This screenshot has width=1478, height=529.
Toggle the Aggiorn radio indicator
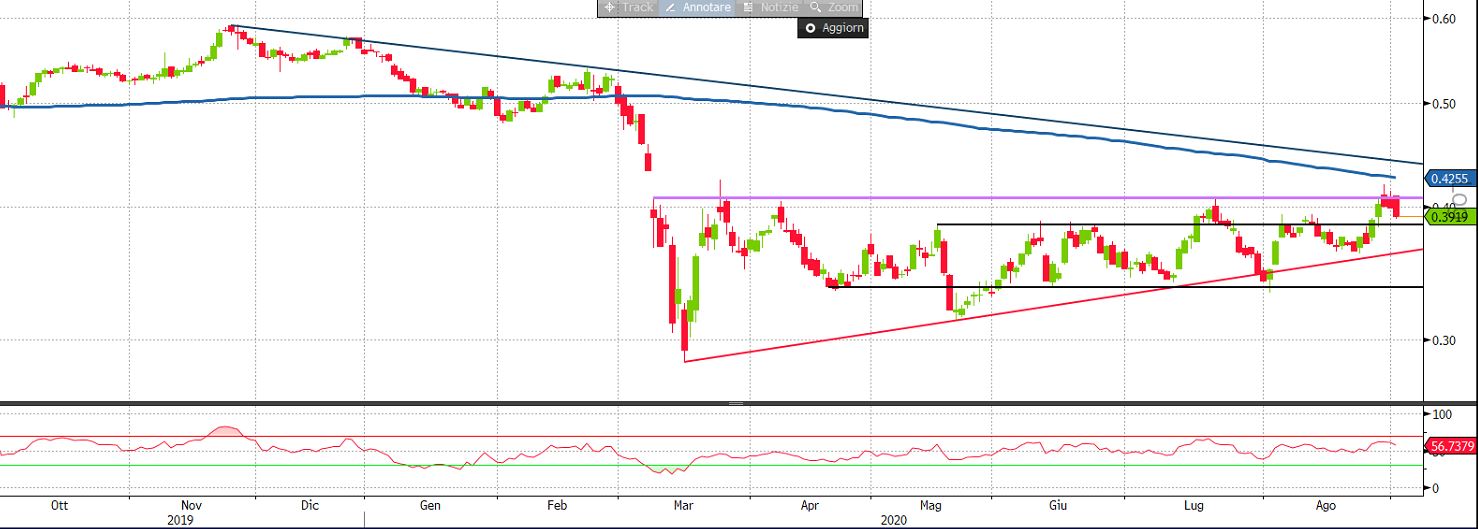[810, 28]
